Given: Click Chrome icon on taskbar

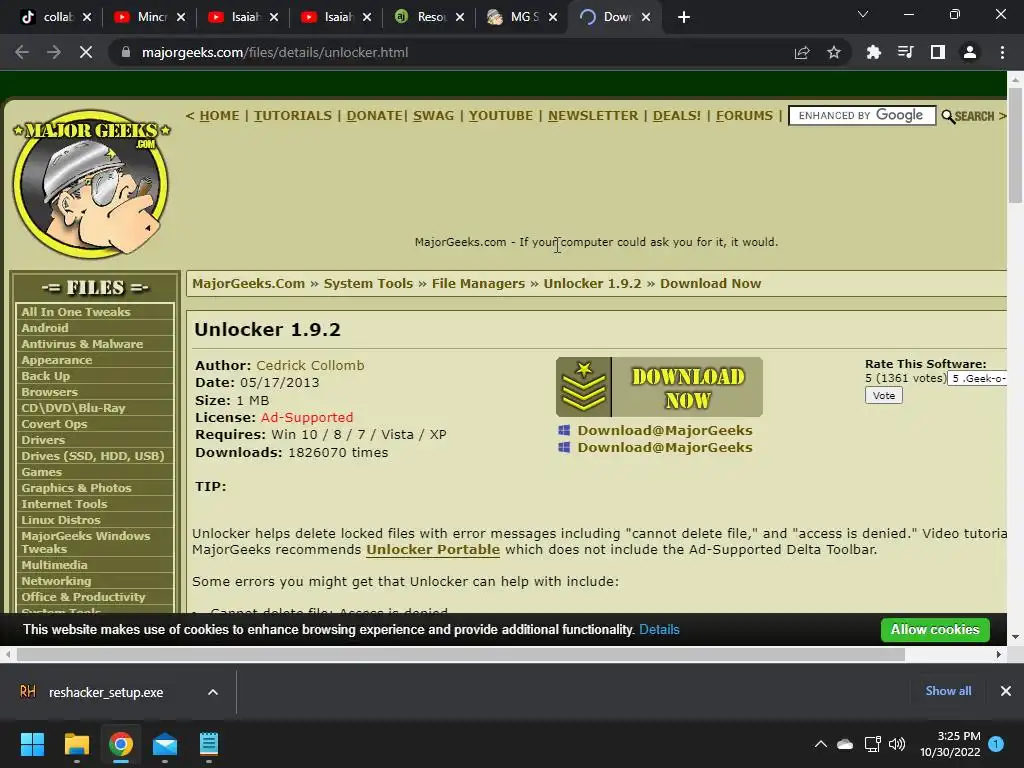Looking at the screenshot, I should click(x=121, y=744).
